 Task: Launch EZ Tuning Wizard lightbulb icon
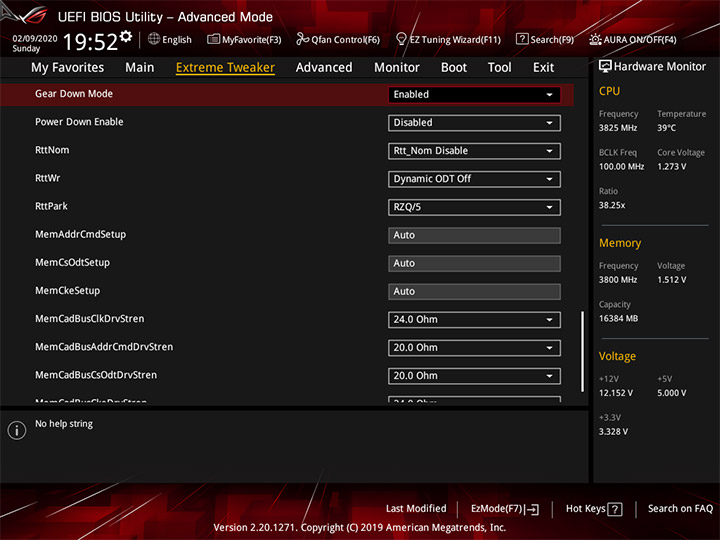pos(401,39)
